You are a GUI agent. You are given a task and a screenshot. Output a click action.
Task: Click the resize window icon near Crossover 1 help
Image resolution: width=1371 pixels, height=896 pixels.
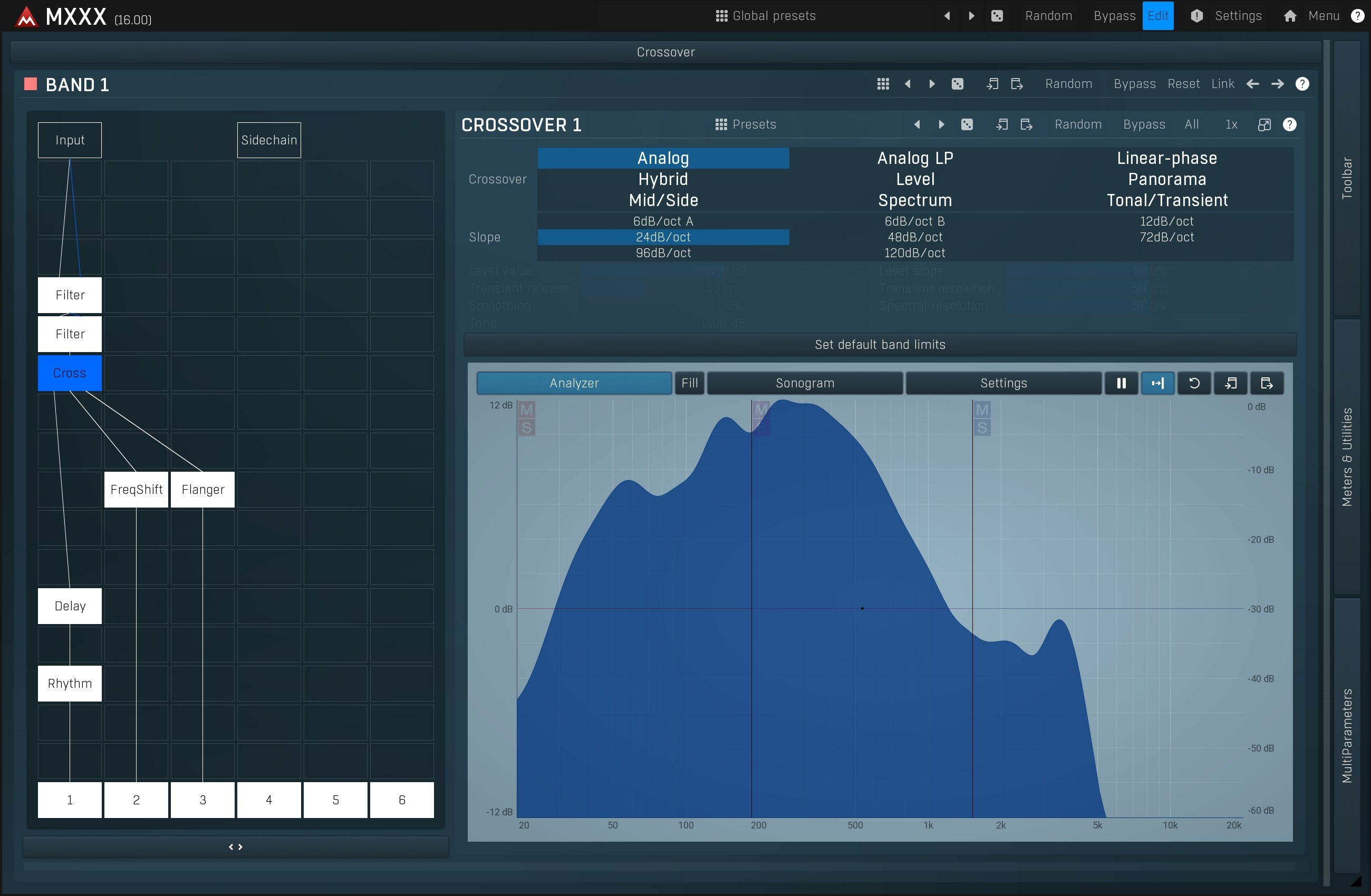[x=1264, y=124]
